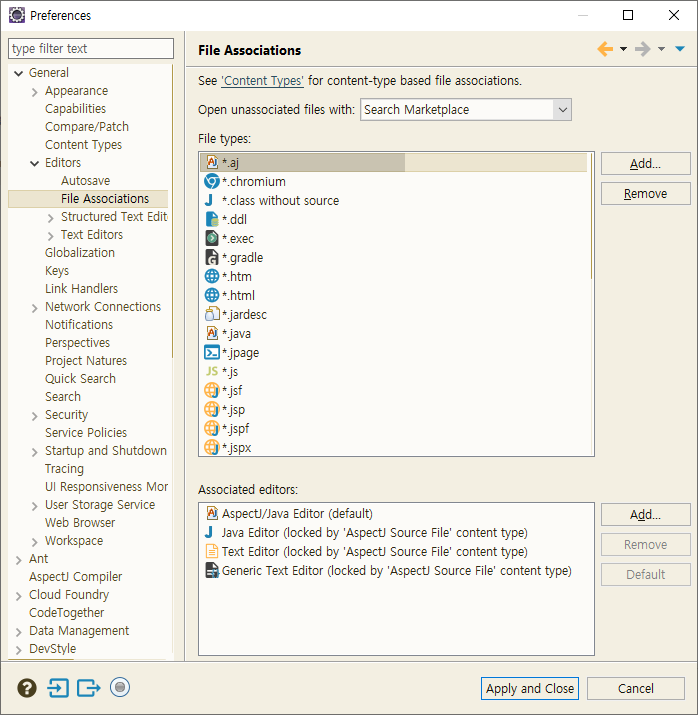Expand the Workspace node
Screen dimensions: 698x715
point(35,542)
